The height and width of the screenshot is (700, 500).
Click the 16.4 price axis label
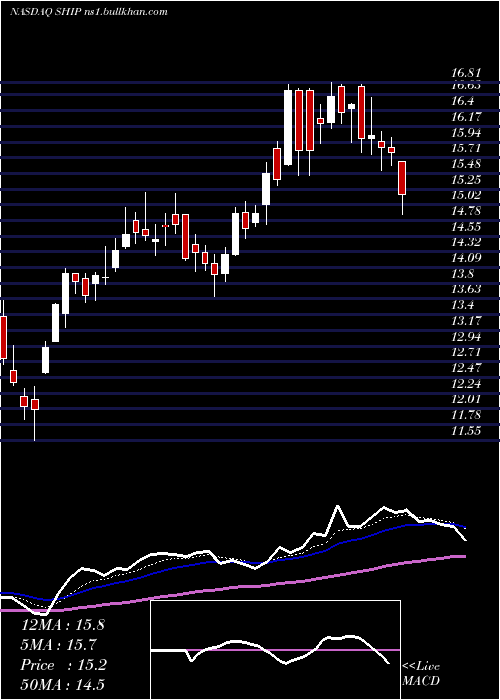pyautogui.click(x=462, y=101)
